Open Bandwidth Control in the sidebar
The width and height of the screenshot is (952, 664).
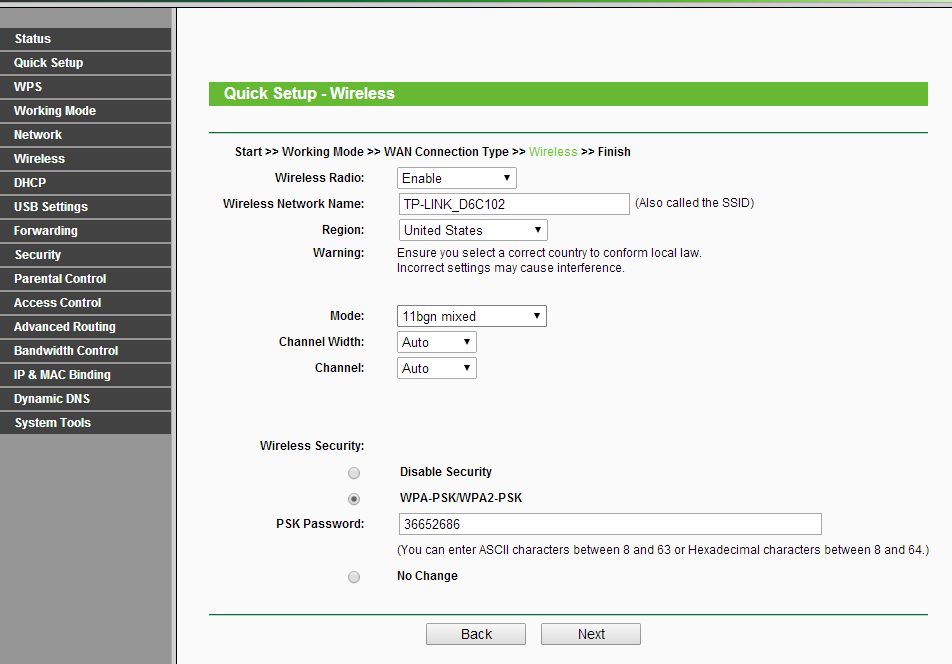point(85,351)
